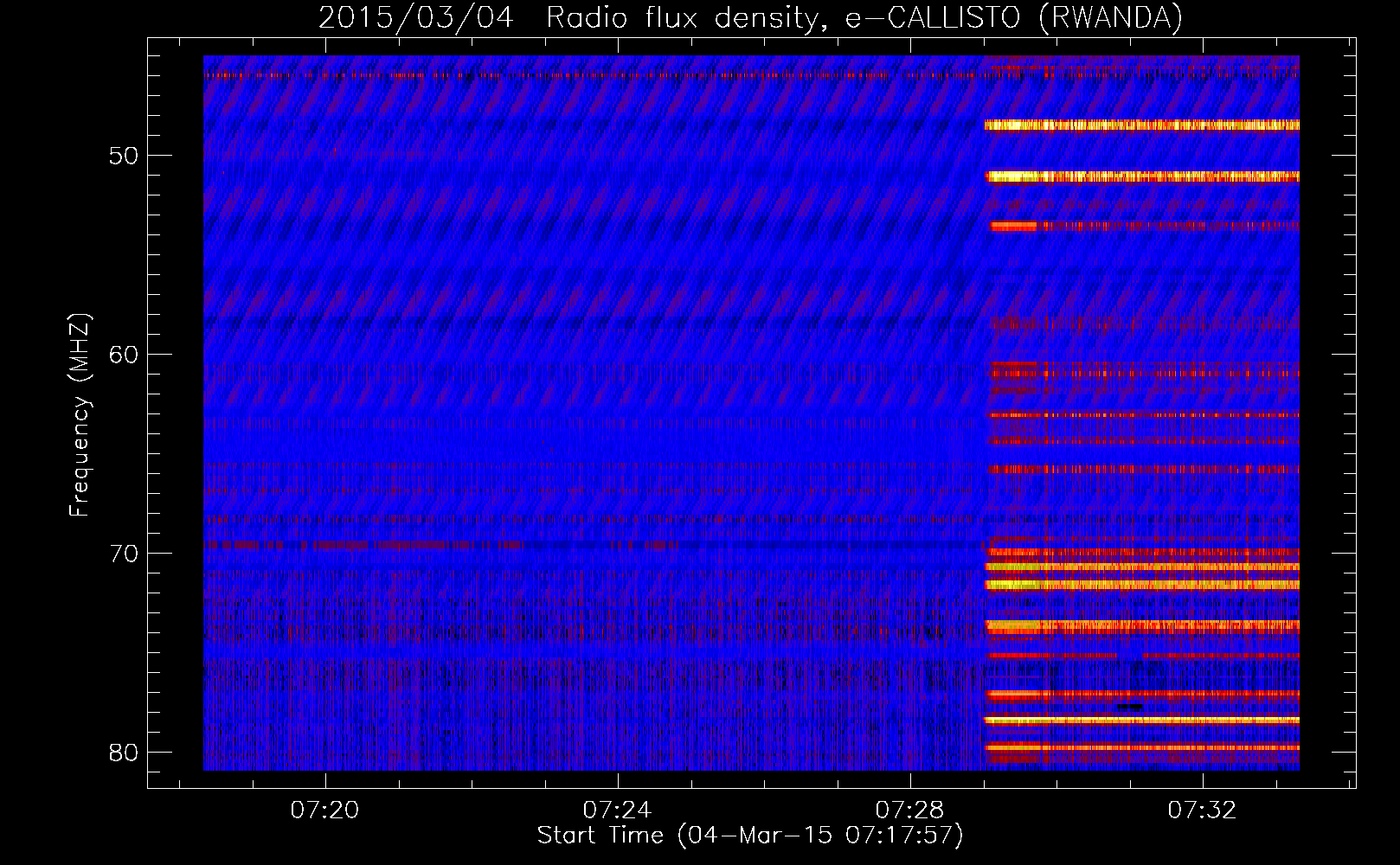Click the 07:24 time tick label

pyautogui.click(x=617, y=810)
